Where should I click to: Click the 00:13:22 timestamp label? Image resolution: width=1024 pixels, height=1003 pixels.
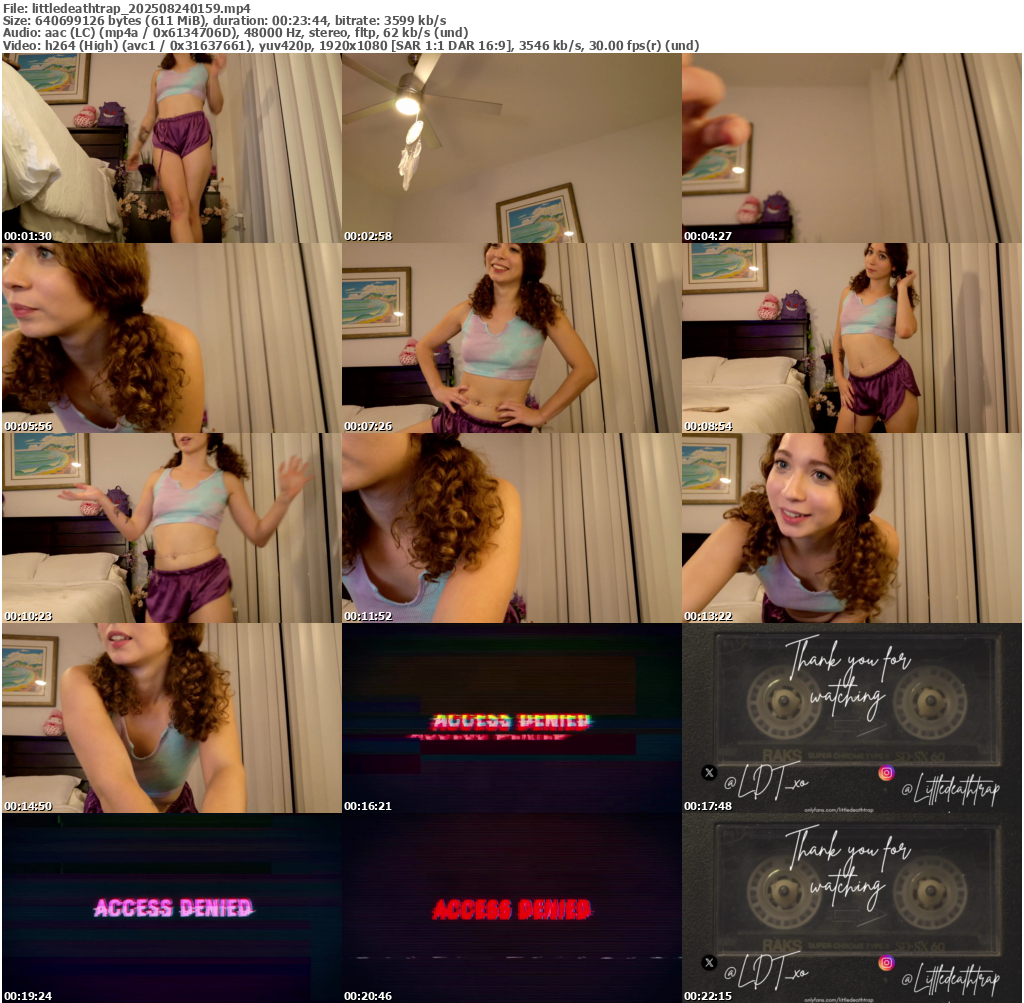click(709, 616)
